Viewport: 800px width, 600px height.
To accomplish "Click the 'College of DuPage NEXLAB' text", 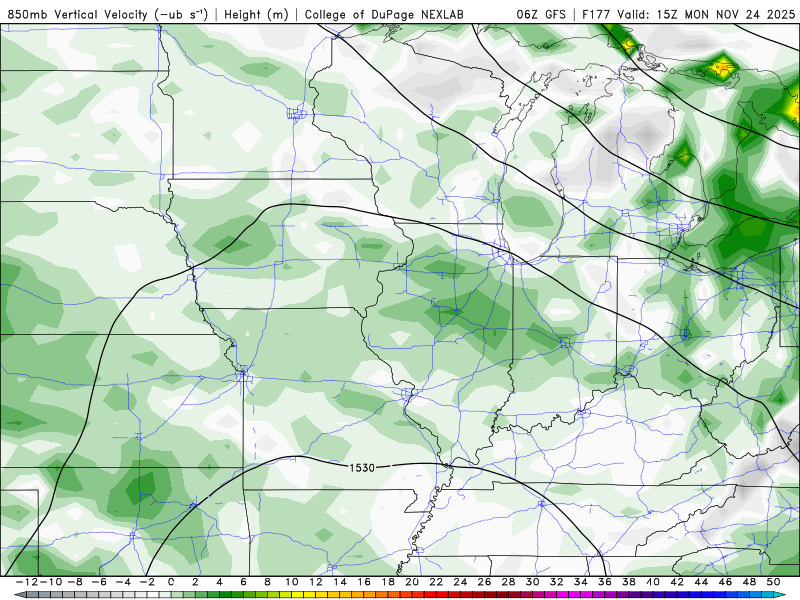I will [384, 14].
